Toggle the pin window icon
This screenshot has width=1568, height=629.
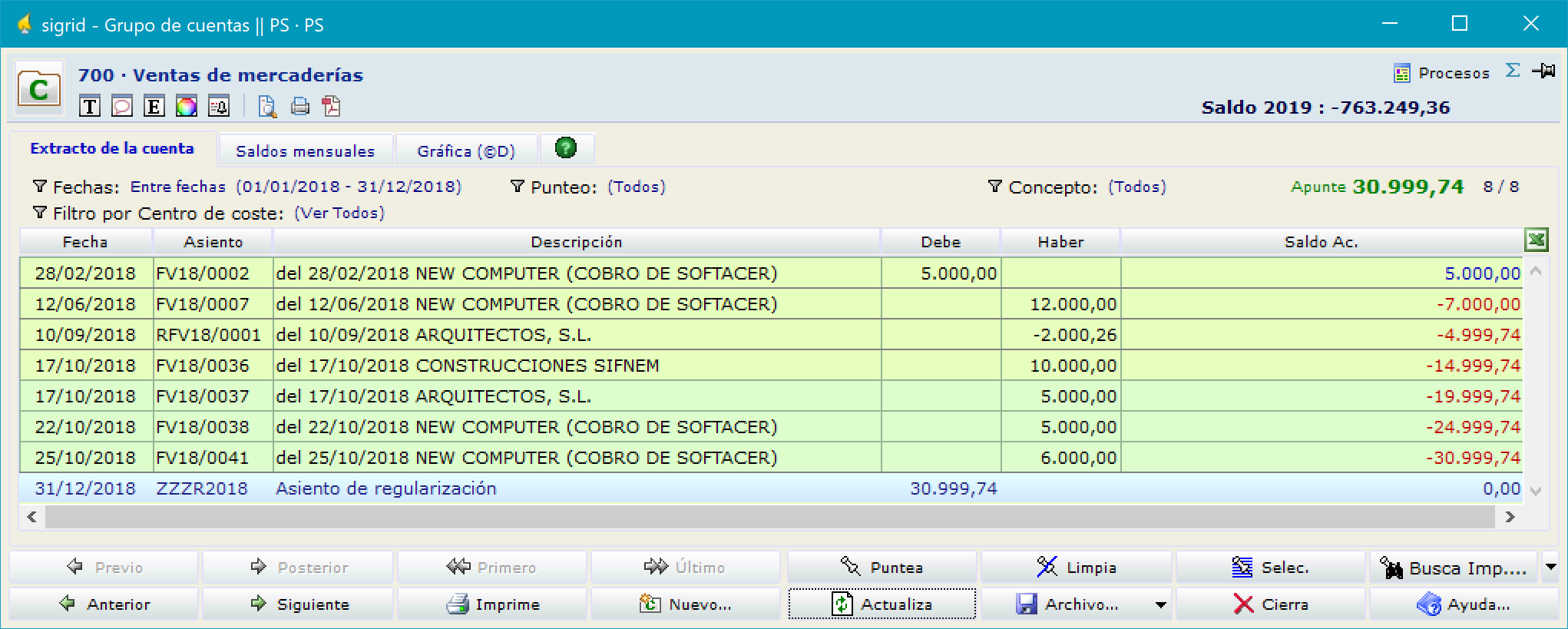click(1544, 71)
